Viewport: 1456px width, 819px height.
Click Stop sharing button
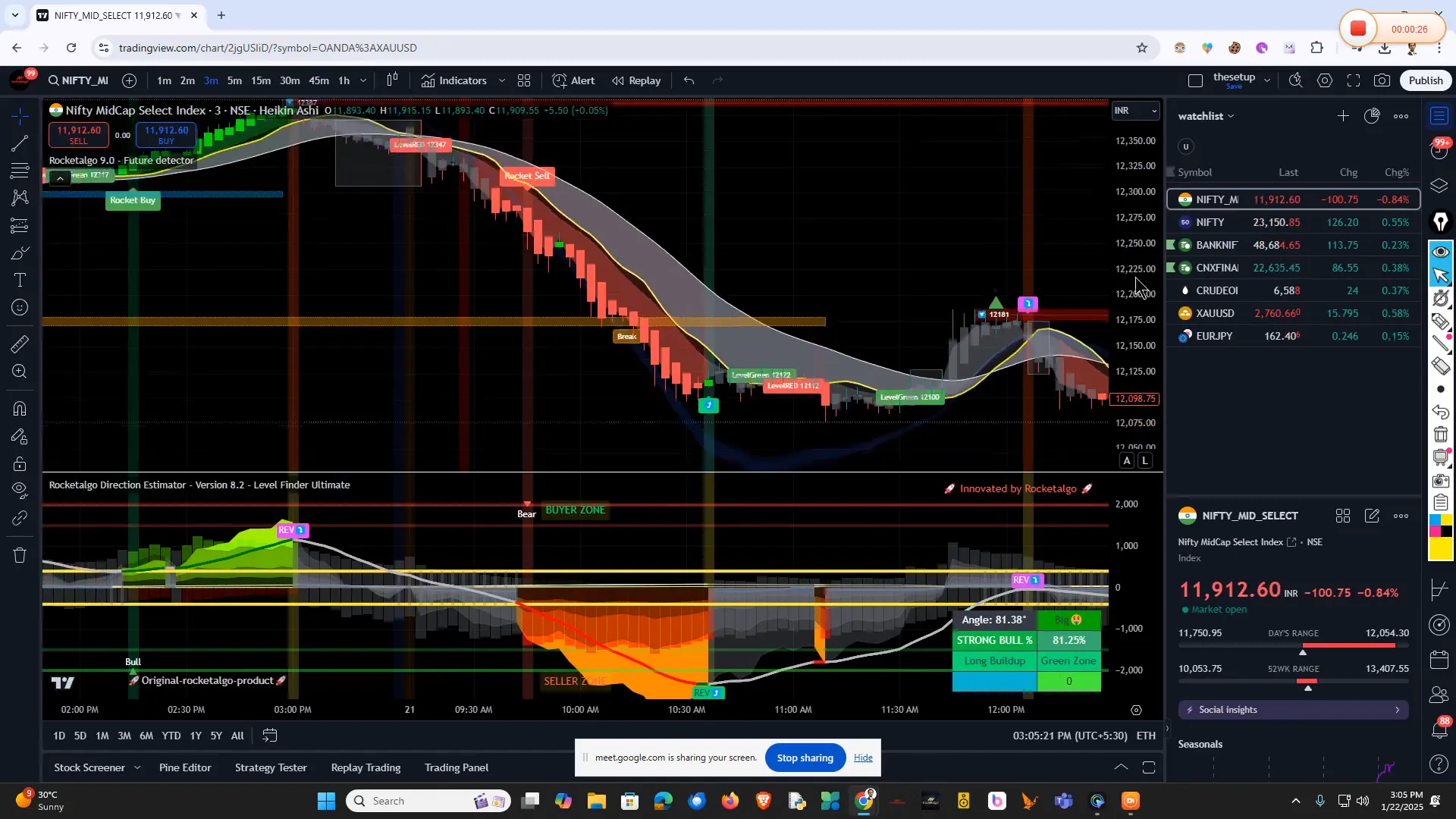[x=805, y=758]
